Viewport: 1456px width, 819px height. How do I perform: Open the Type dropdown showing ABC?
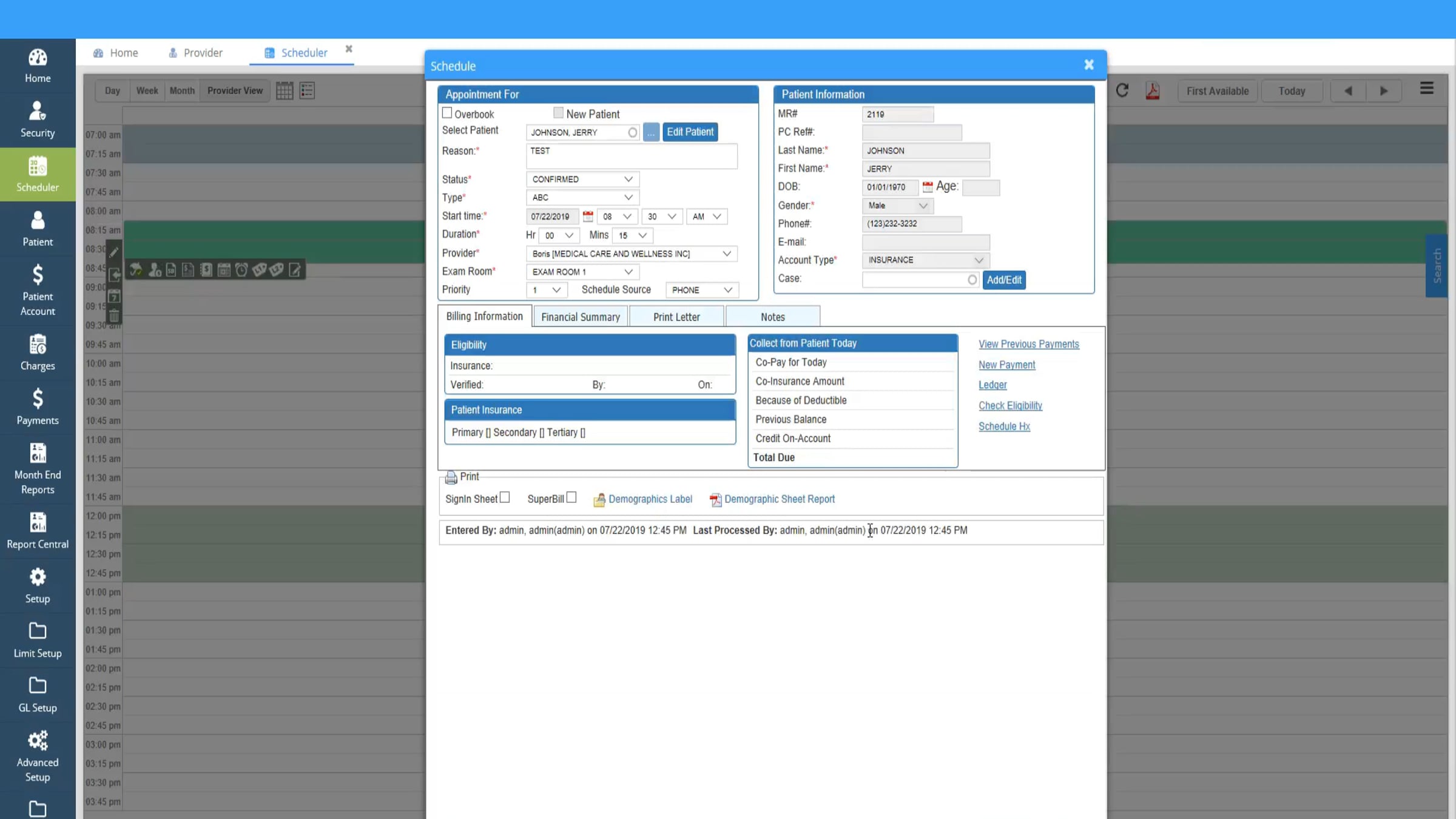click(582, 198)
